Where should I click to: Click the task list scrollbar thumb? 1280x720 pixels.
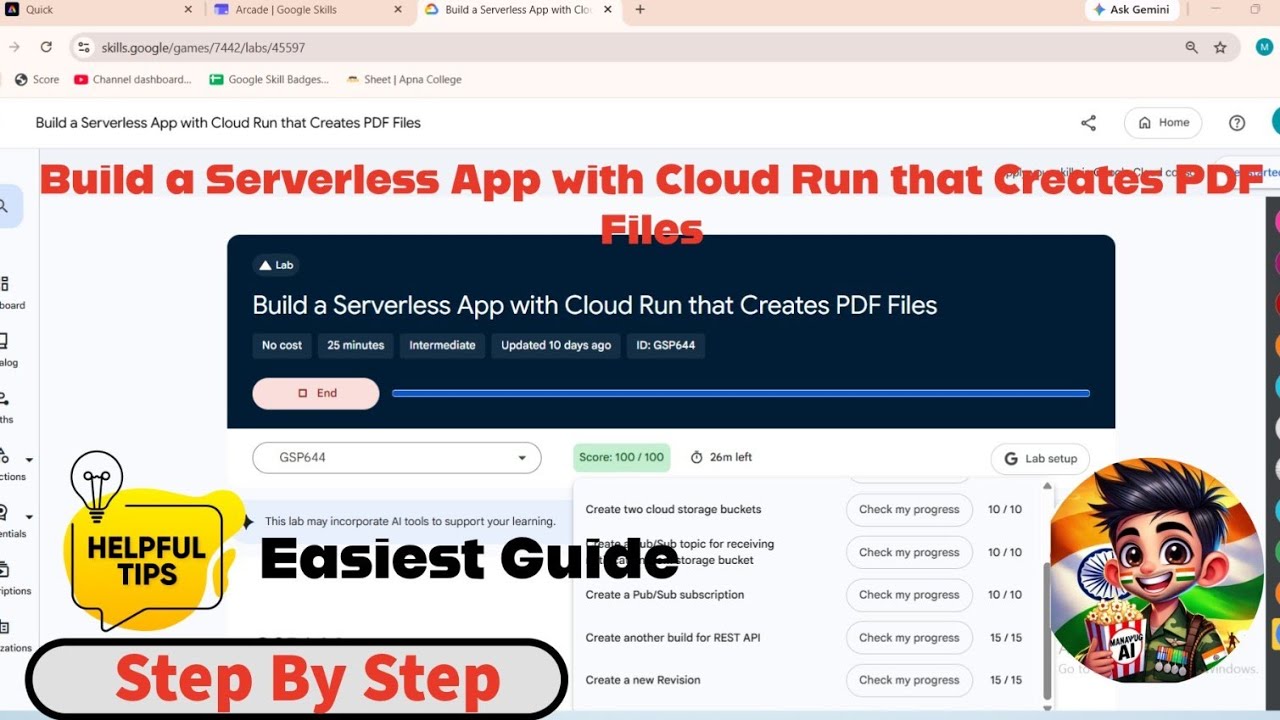(1047, 630)
